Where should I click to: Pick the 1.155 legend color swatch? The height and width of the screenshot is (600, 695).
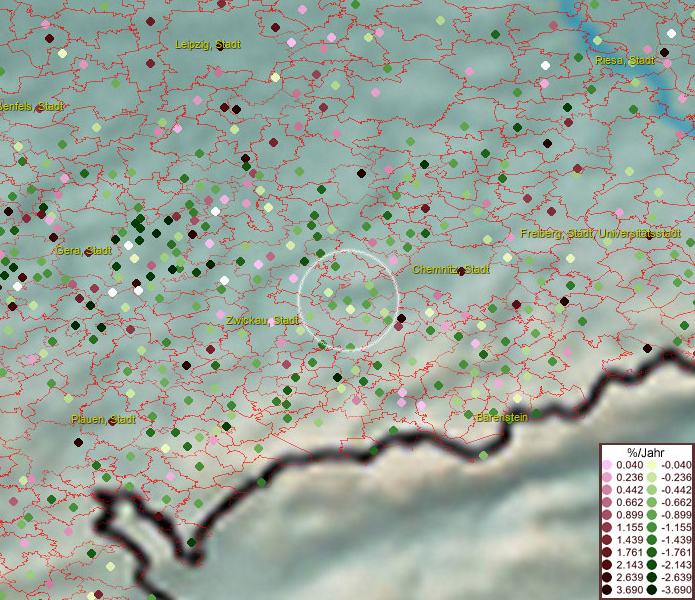(x=607, y=527)
